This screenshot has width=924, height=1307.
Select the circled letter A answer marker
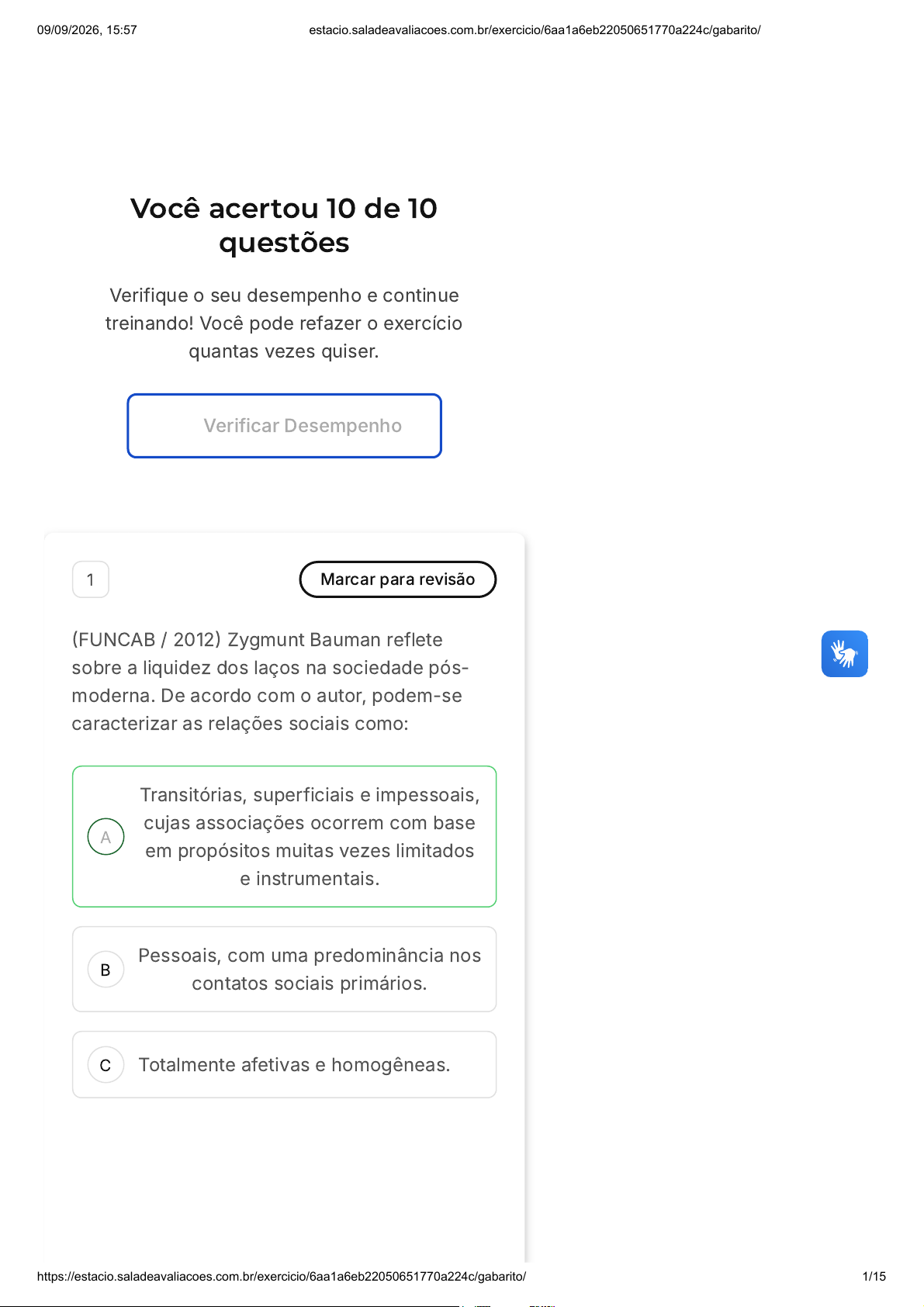(106, 837)
